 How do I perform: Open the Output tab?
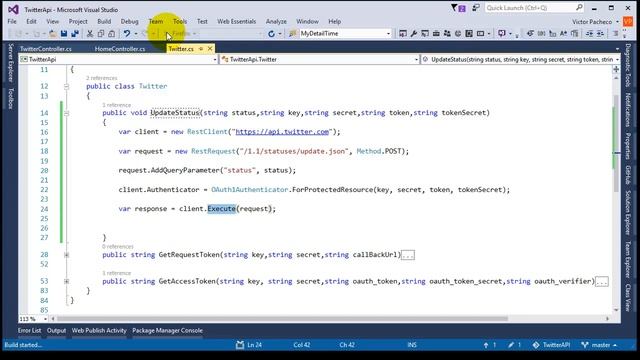click(x=56, y=331)
